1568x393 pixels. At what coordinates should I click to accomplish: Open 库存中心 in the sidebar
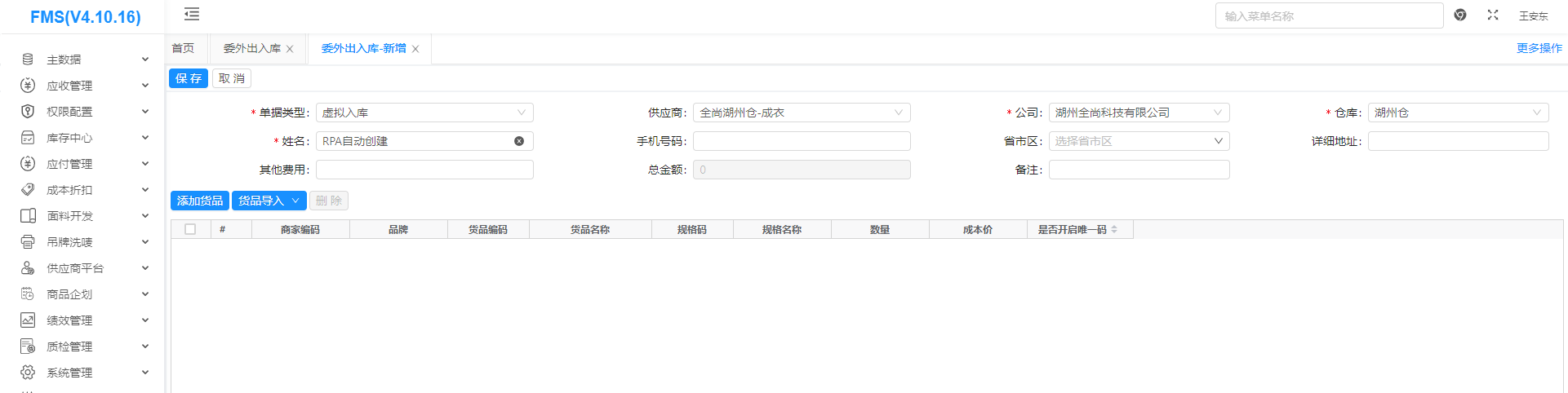point(69,138)
